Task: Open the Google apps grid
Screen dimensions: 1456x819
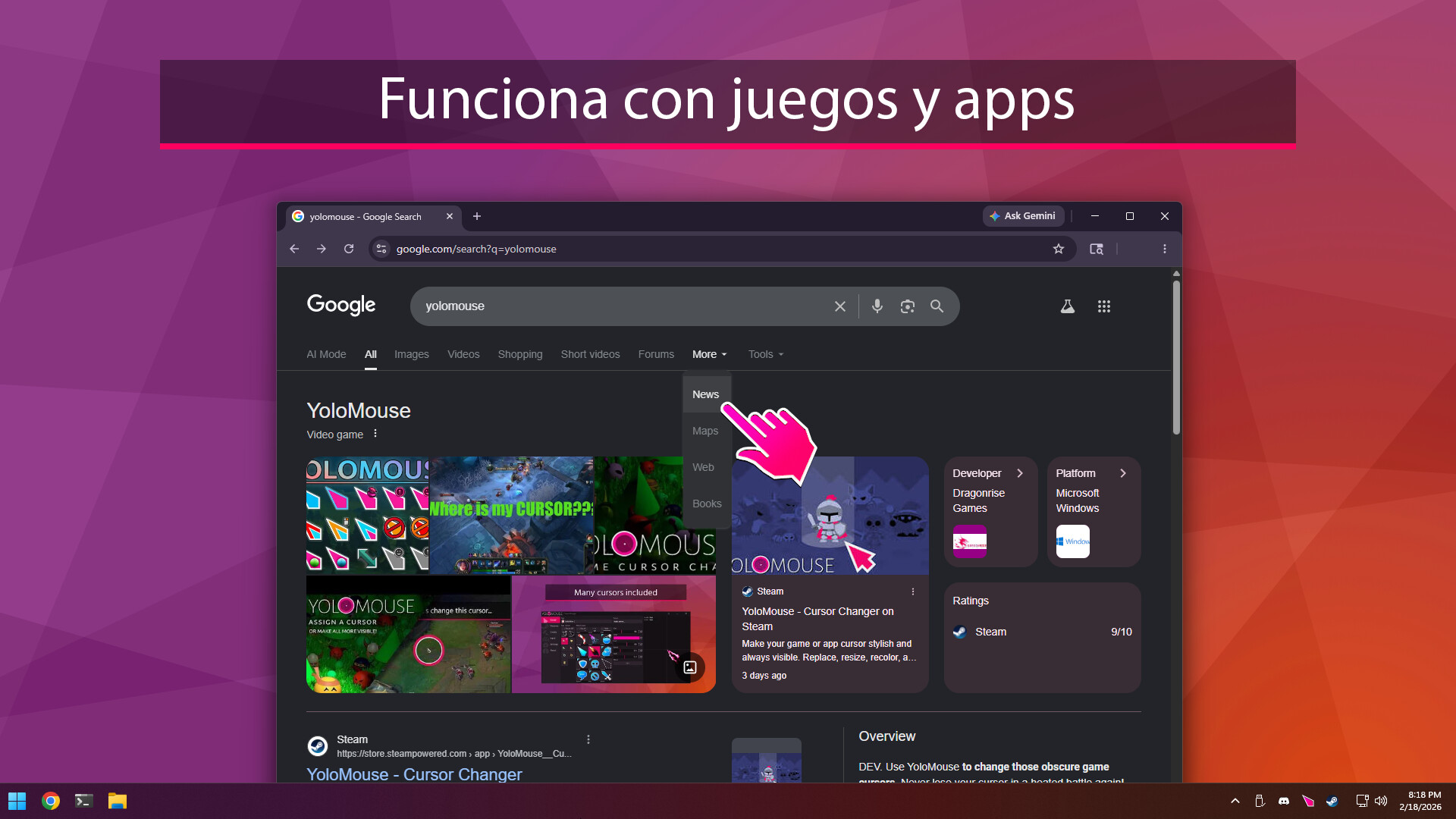Action: point(1104,306)
